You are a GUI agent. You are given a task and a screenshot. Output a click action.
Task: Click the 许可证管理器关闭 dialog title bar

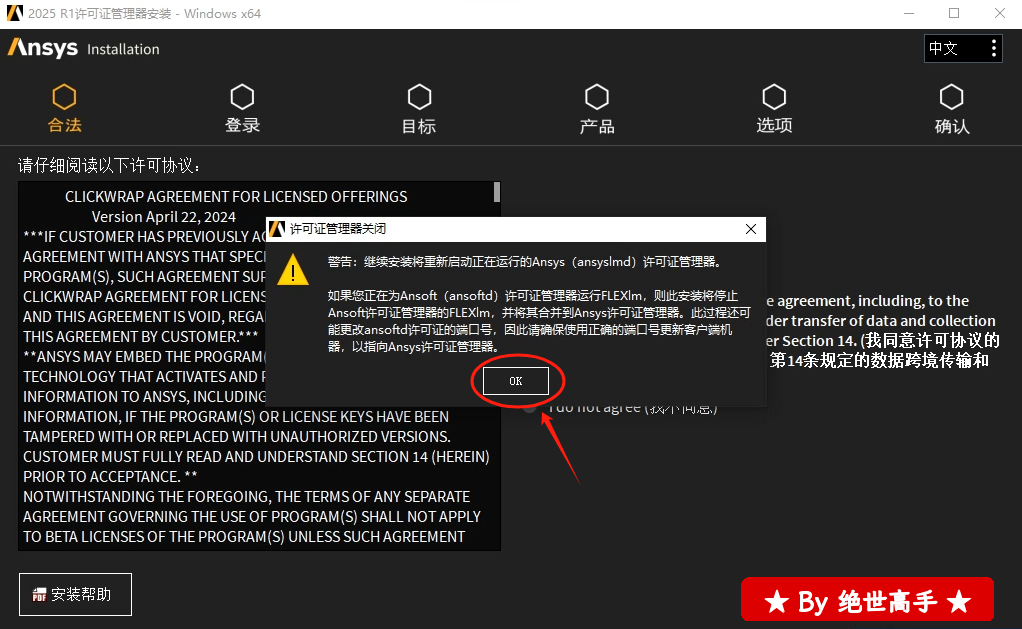coord(500,229)
